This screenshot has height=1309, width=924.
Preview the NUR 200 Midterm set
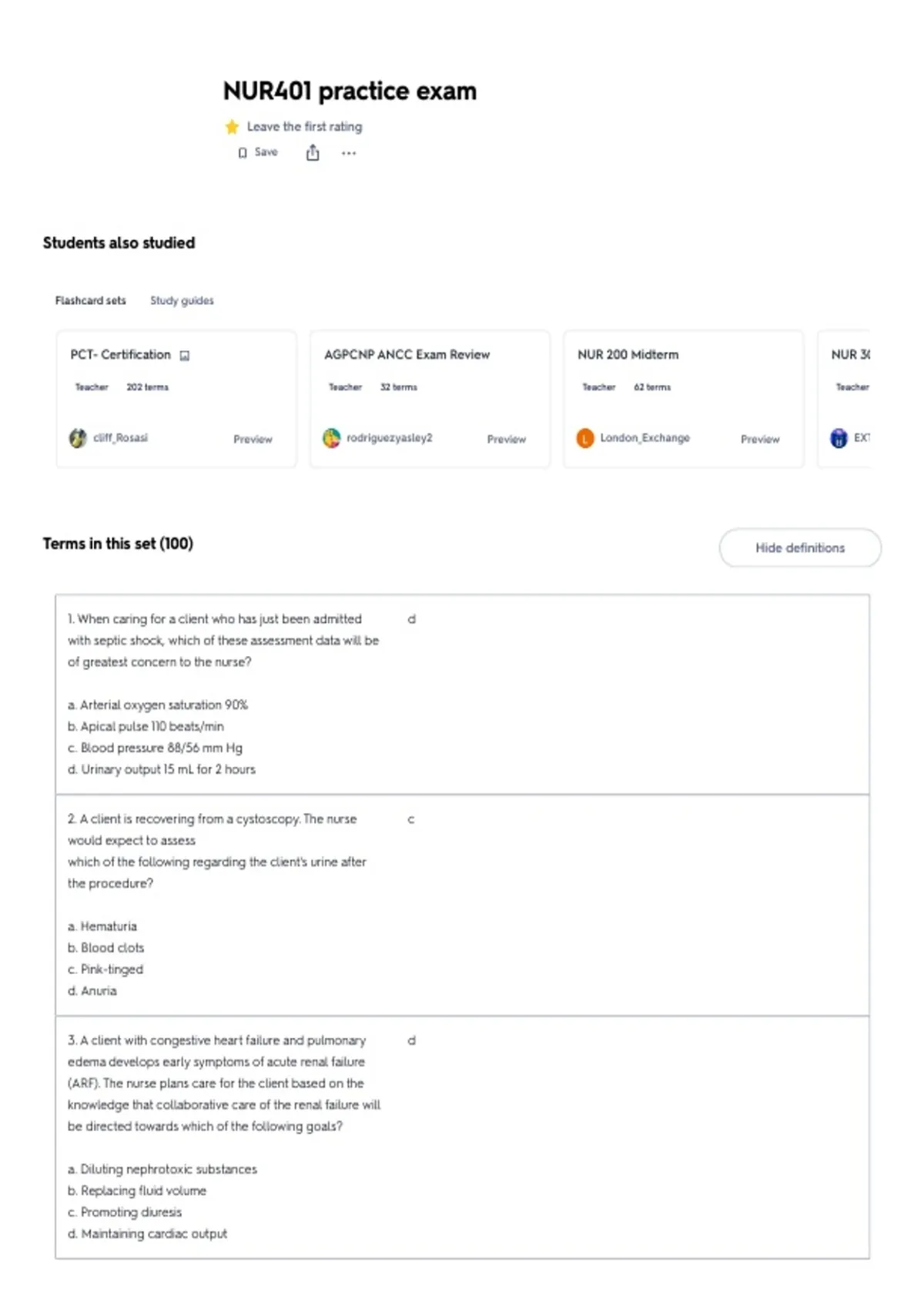(760, 439)
